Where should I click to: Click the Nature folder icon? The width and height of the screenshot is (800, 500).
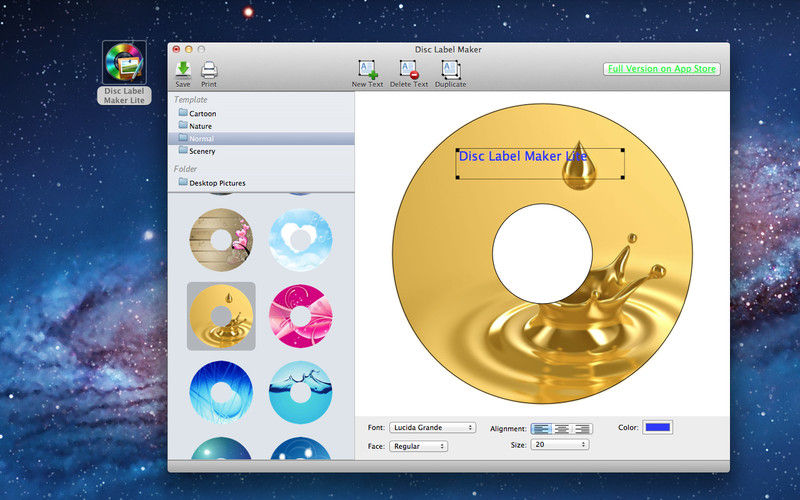183,126
